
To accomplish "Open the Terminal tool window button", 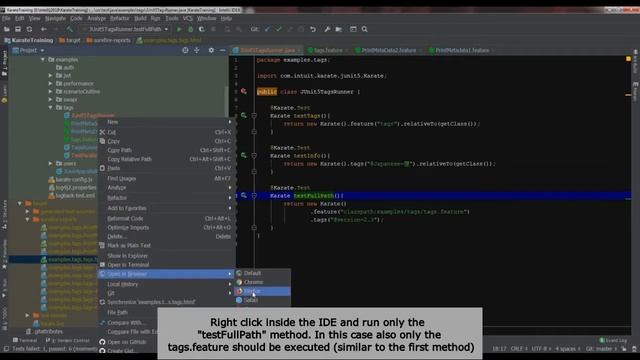I will [x=25, y=340].
